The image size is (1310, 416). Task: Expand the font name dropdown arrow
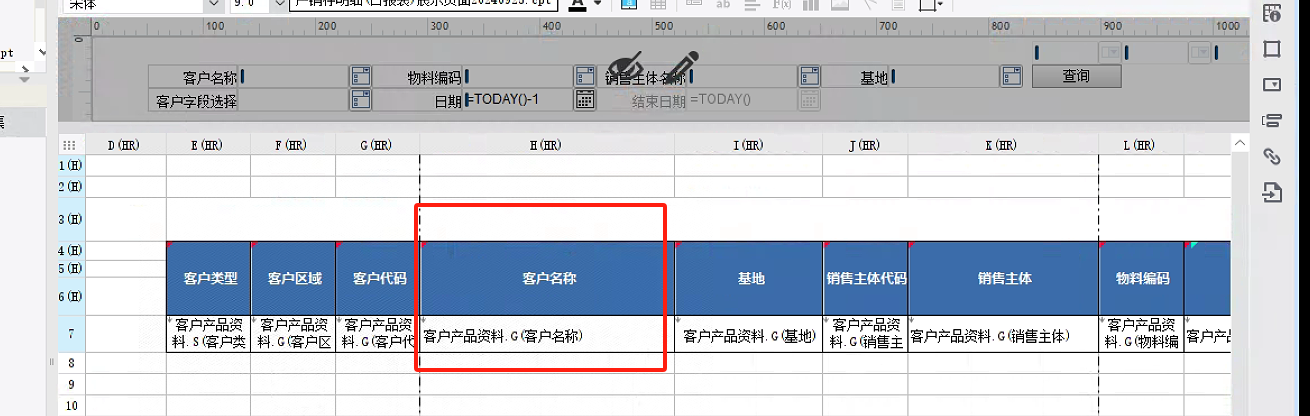click(214, 4)
